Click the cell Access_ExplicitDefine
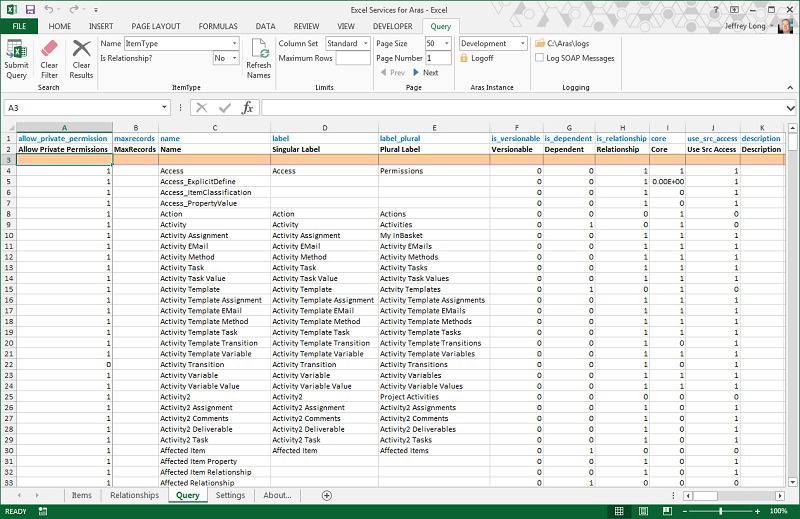The width and height of the screenshot is (800, 519). click(215, 182)
